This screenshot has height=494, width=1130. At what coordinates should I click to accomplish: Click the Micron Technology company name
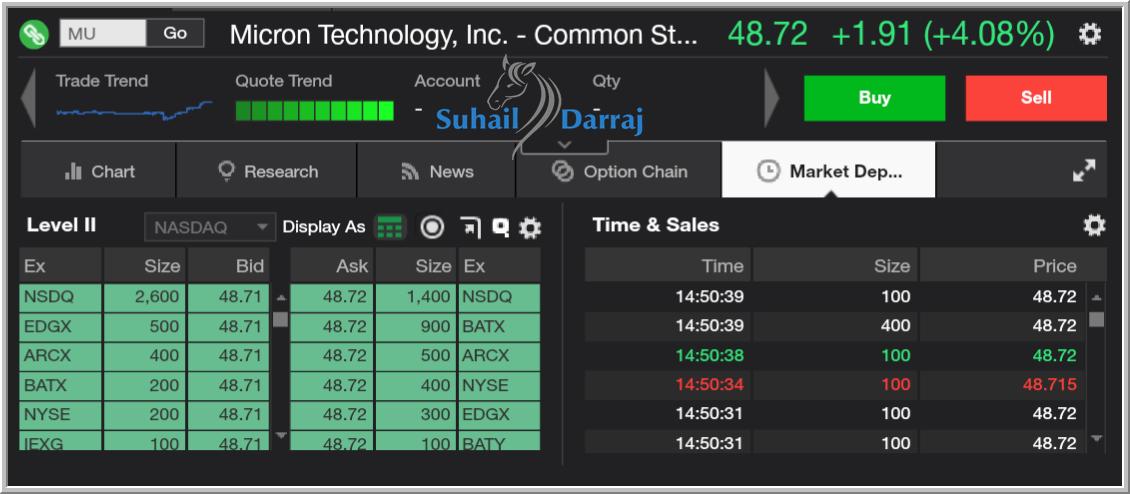[x=463, y=34]
